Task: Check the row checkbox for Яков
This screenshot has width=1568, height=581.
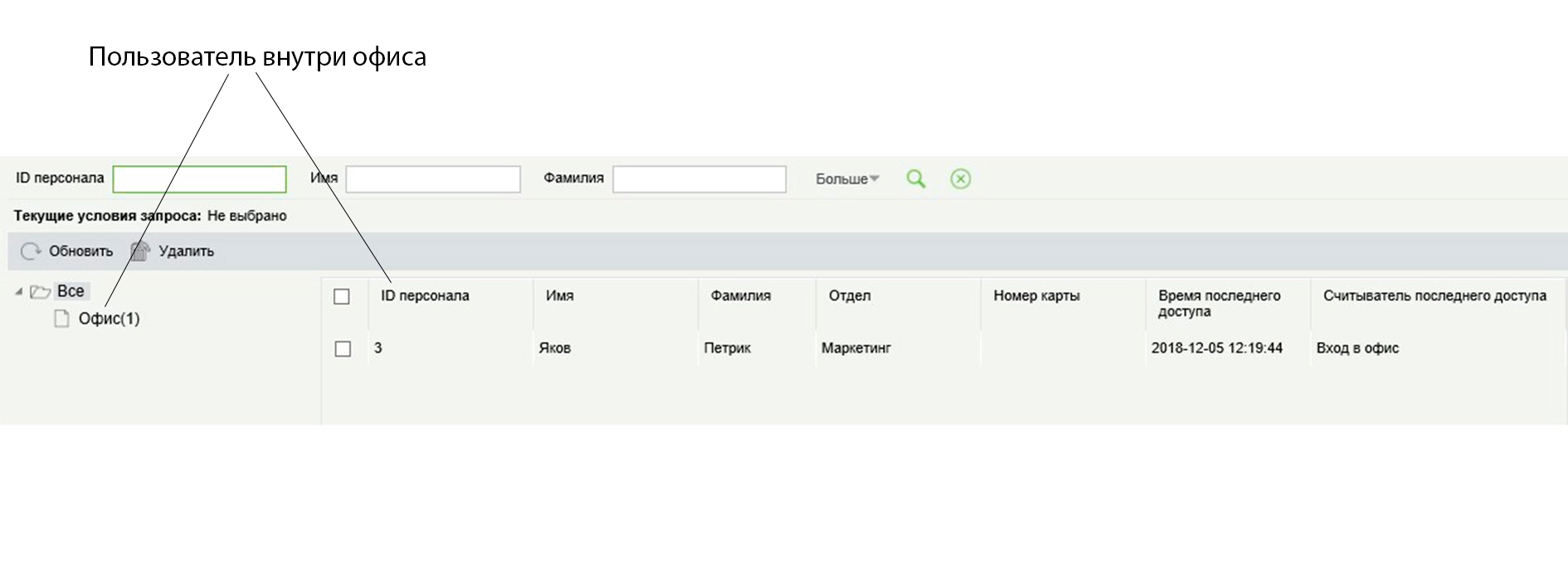Action: coord(343,349)
